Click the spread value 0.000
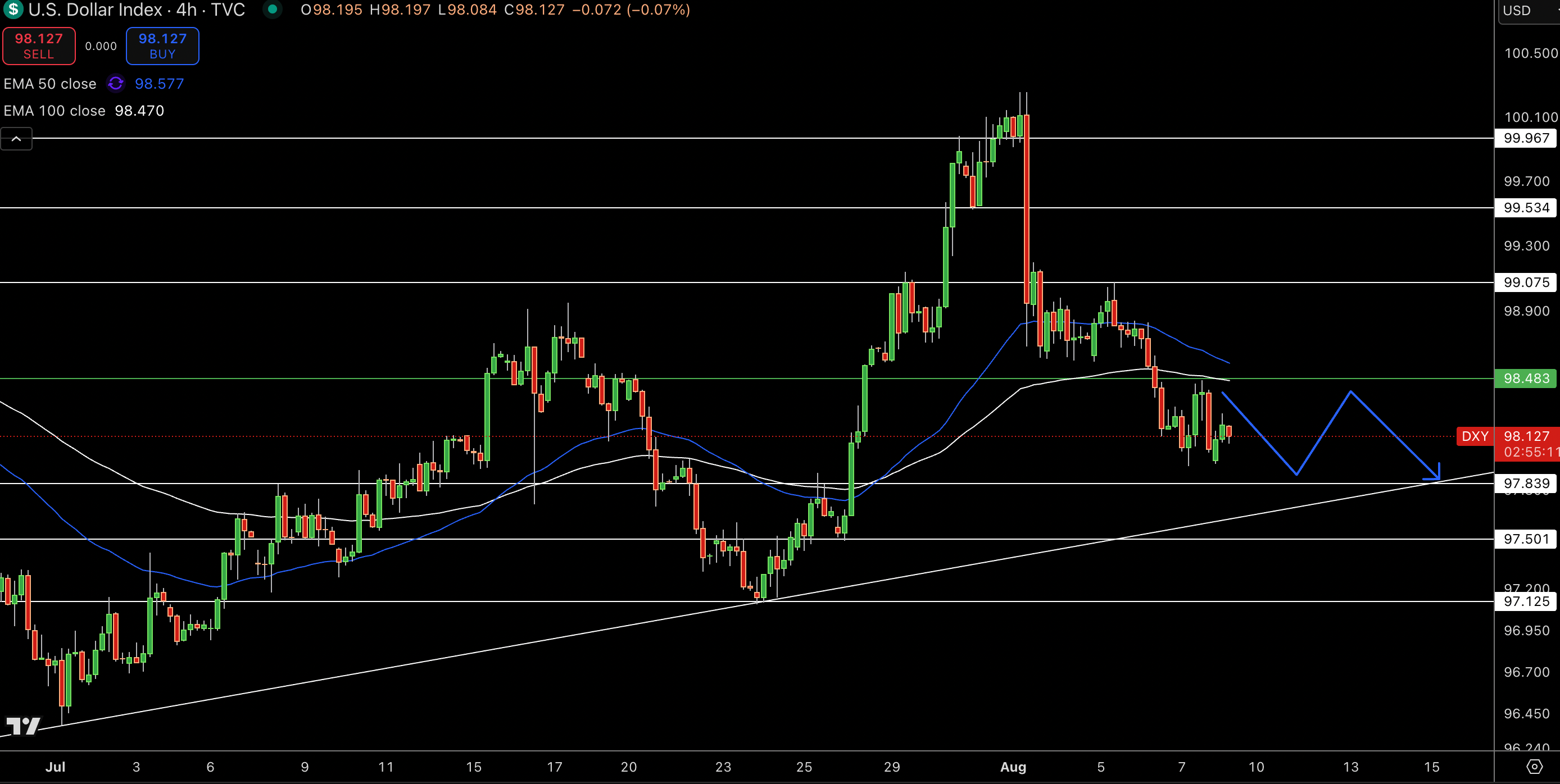The image size is (1560, 784). pos(101,46)
